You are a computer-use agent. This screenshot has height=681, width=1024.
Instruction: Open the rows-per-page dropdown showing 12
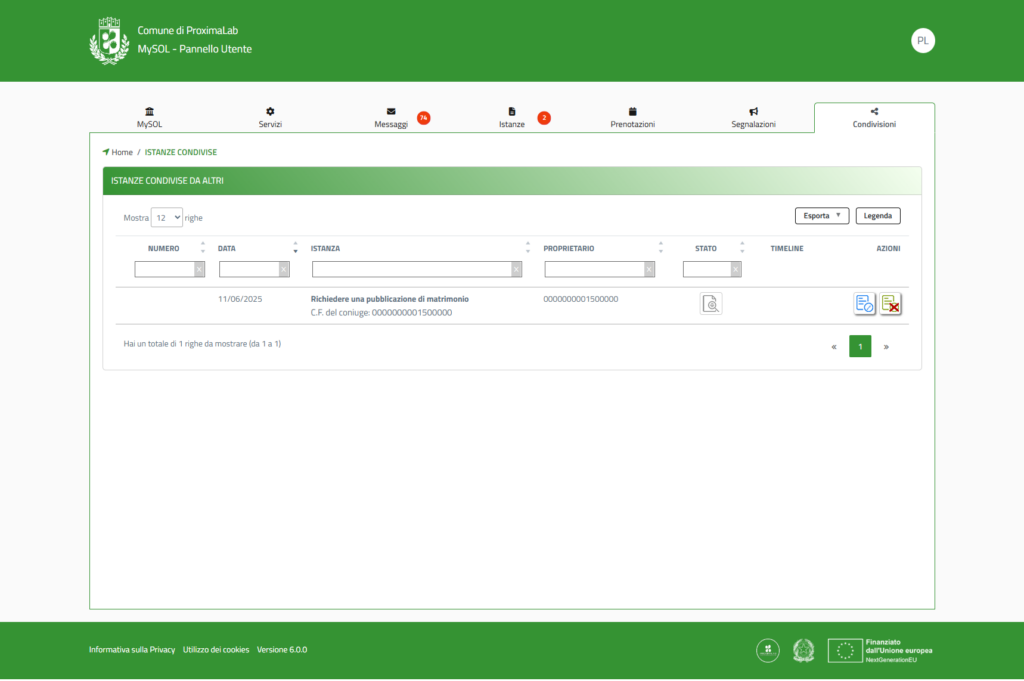pos(166,217)
